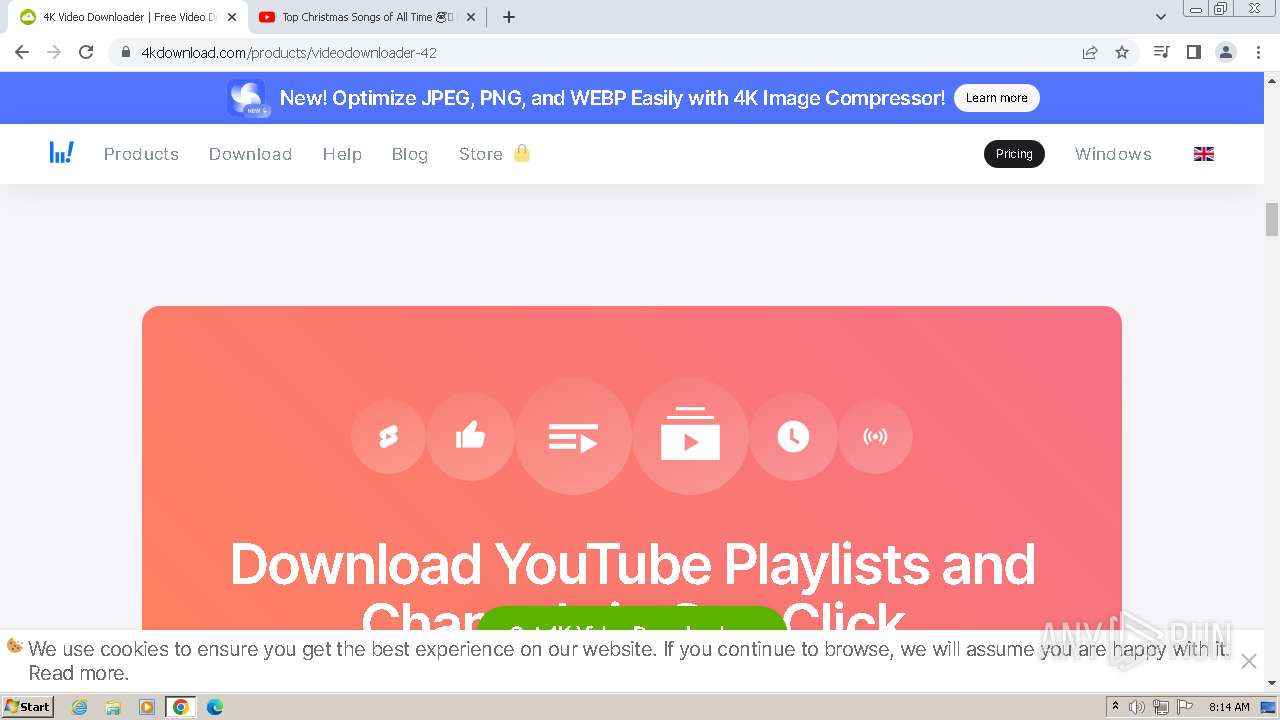Viewport: 1280px width, 720px height.
Task: Open the Store menu item
Action: (481, 154)
